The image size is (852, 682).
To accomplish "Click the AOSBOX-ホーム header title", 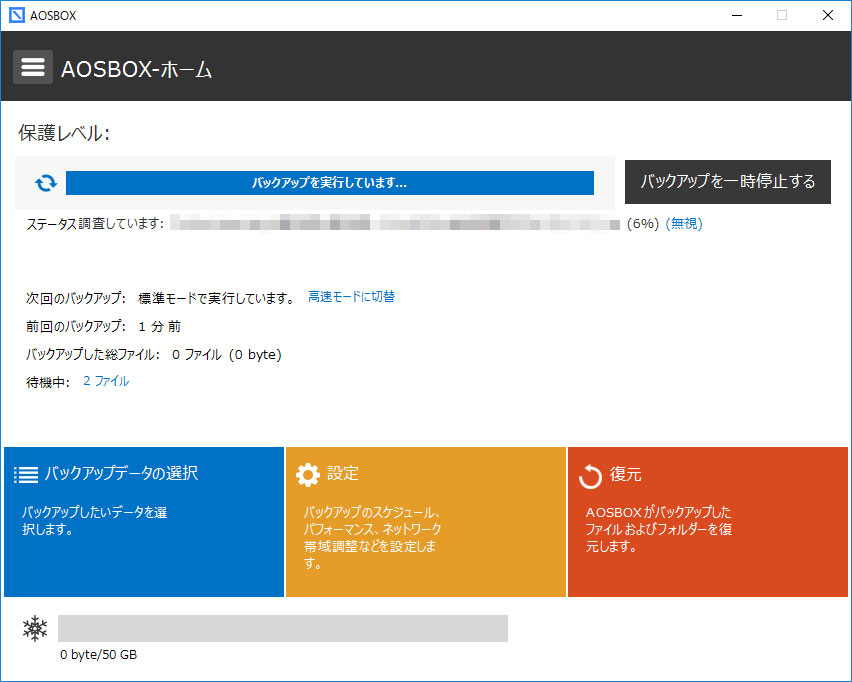I will point(136,69).
